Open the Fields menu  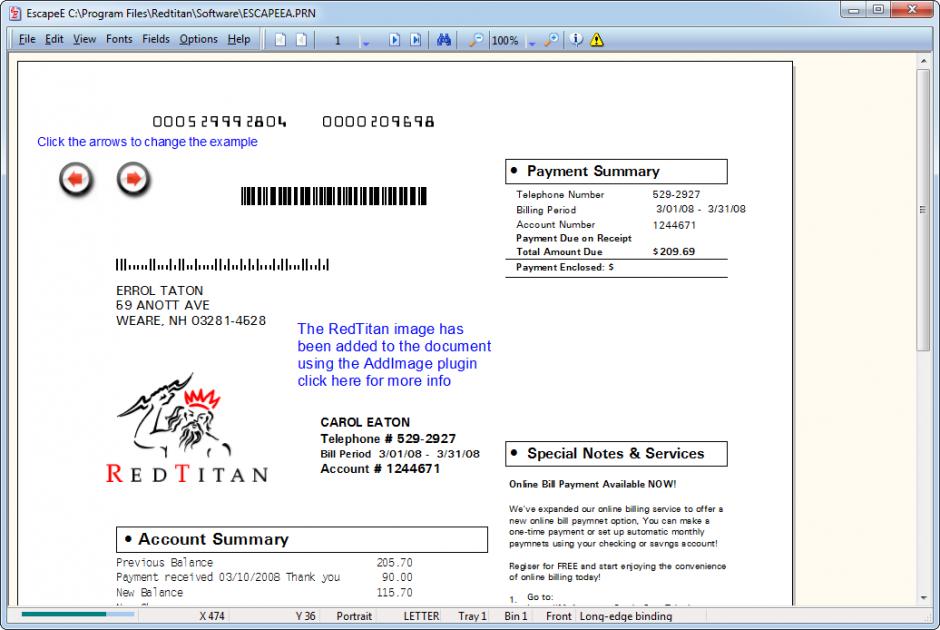pos(156,39)
